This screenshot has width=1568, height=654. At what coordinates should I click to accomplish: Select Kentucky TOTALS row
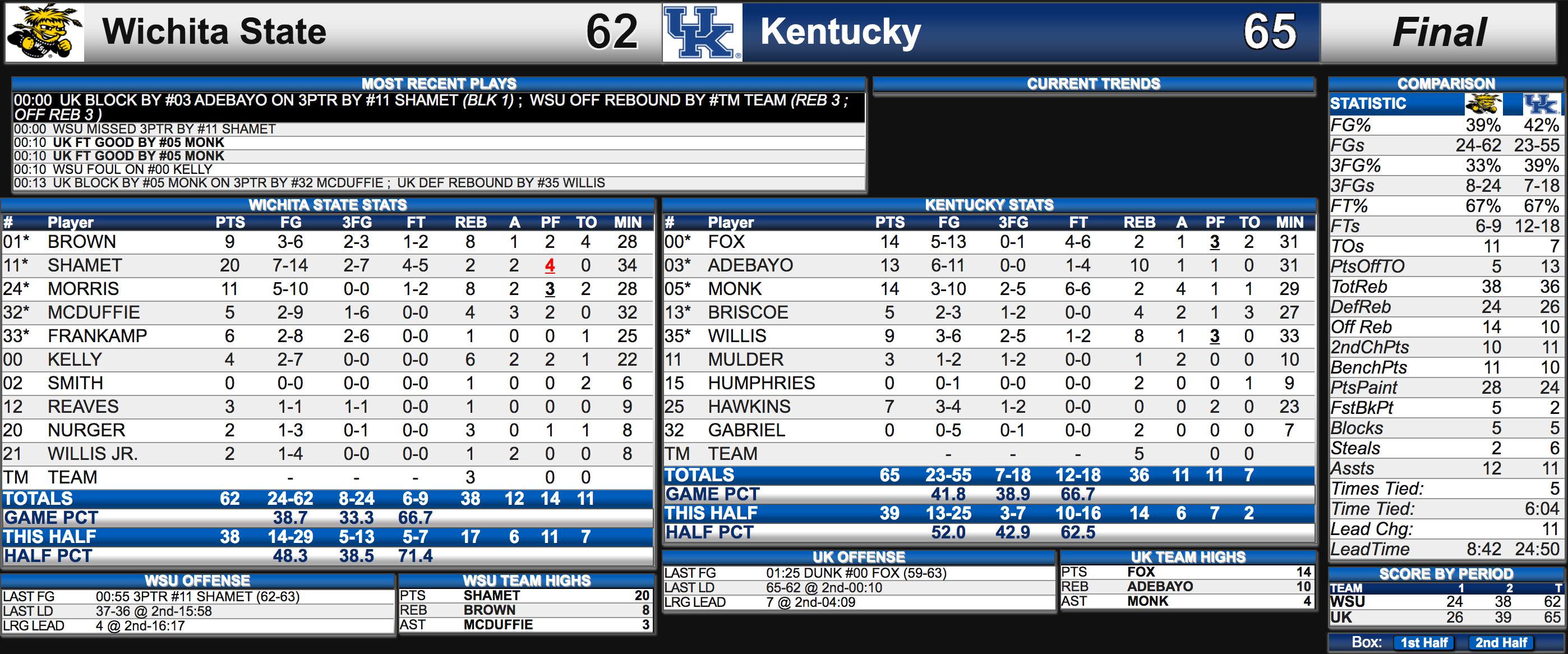pos(989,475)
